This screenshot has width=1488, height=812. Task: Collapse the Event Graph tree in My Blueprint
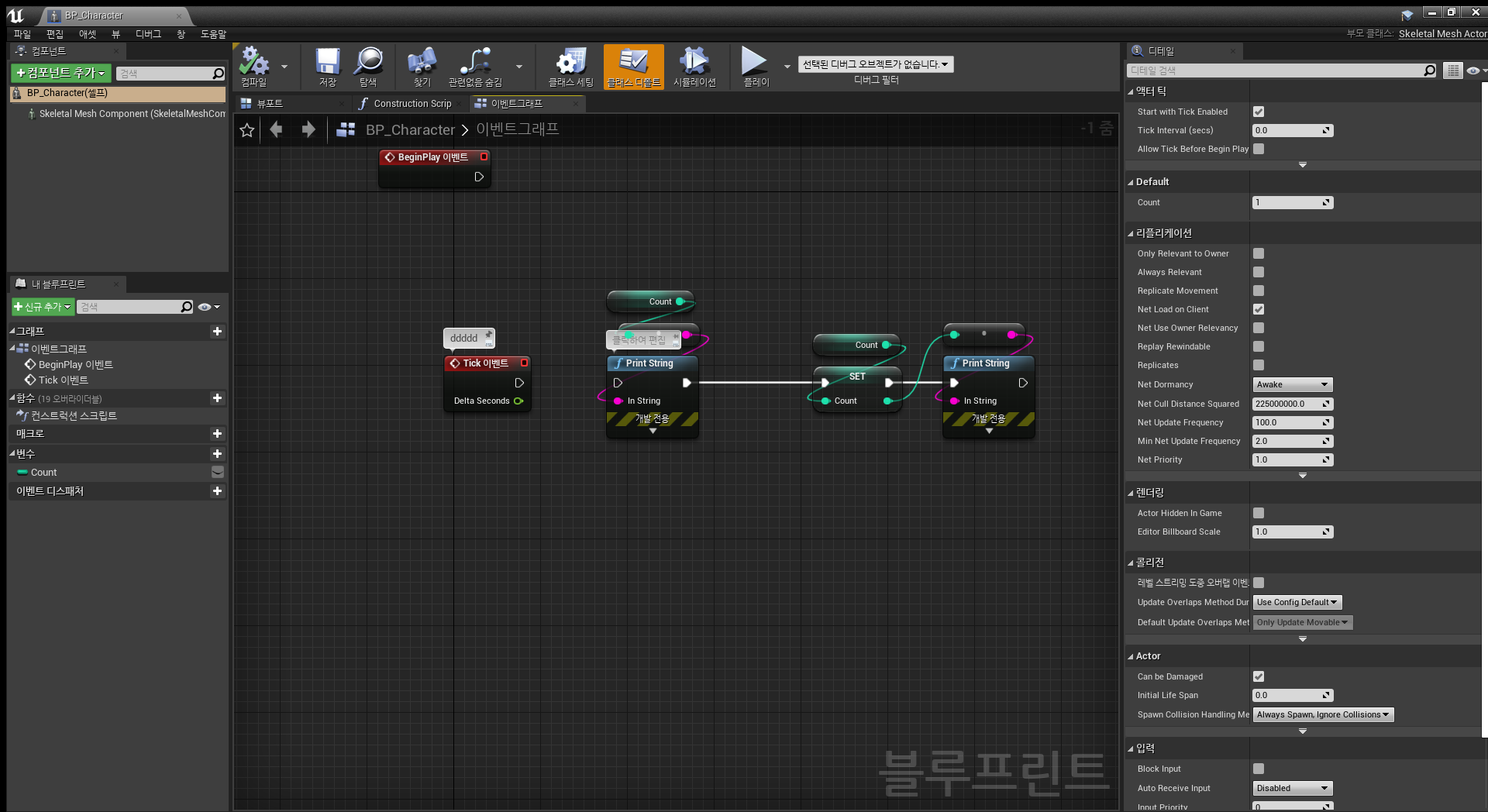12,349
